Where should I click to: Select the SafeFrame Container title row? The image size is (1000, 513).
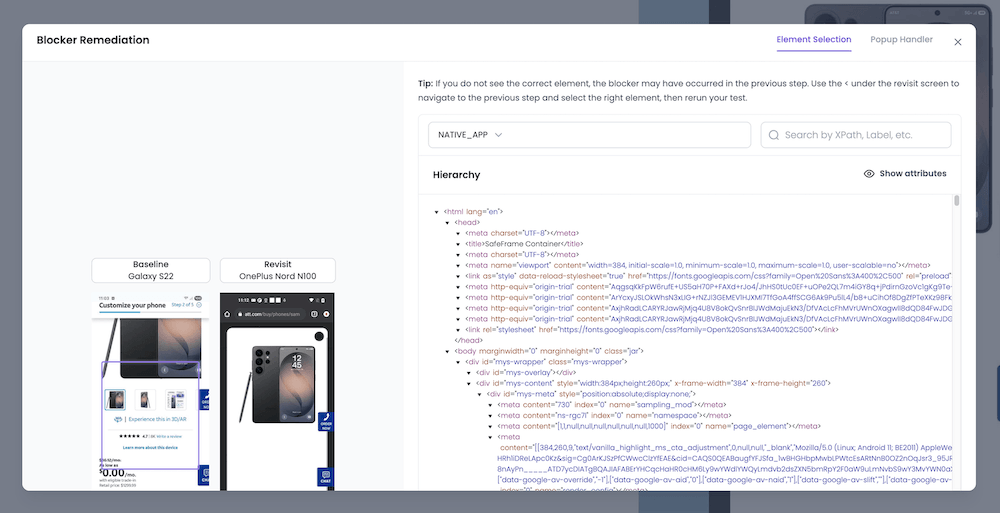(524, 244)
